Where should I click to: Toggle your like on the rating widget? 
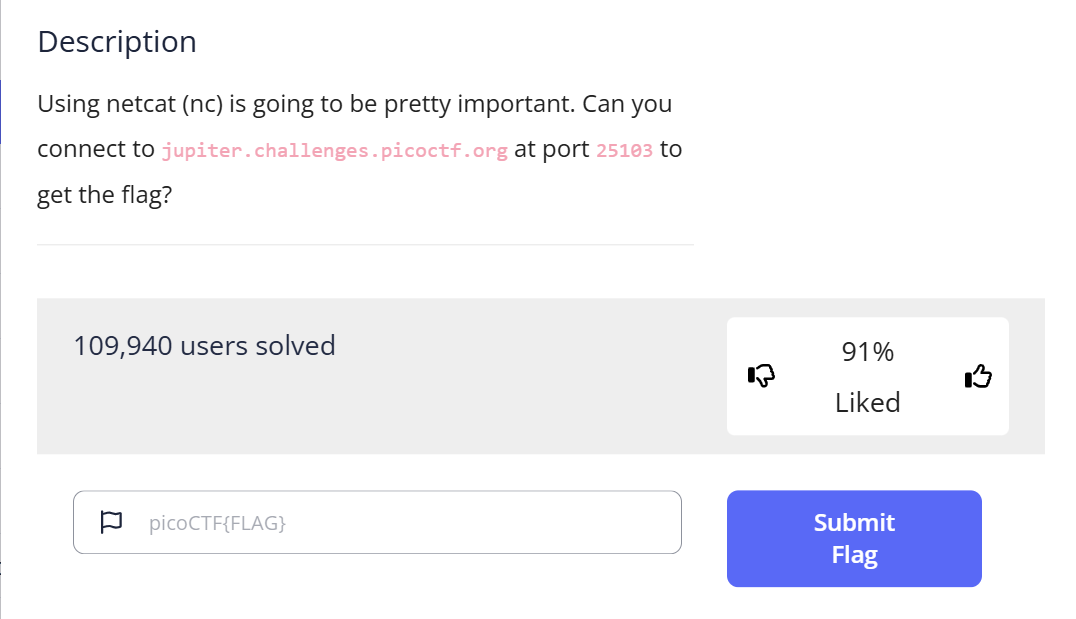[x=977, y=377]
